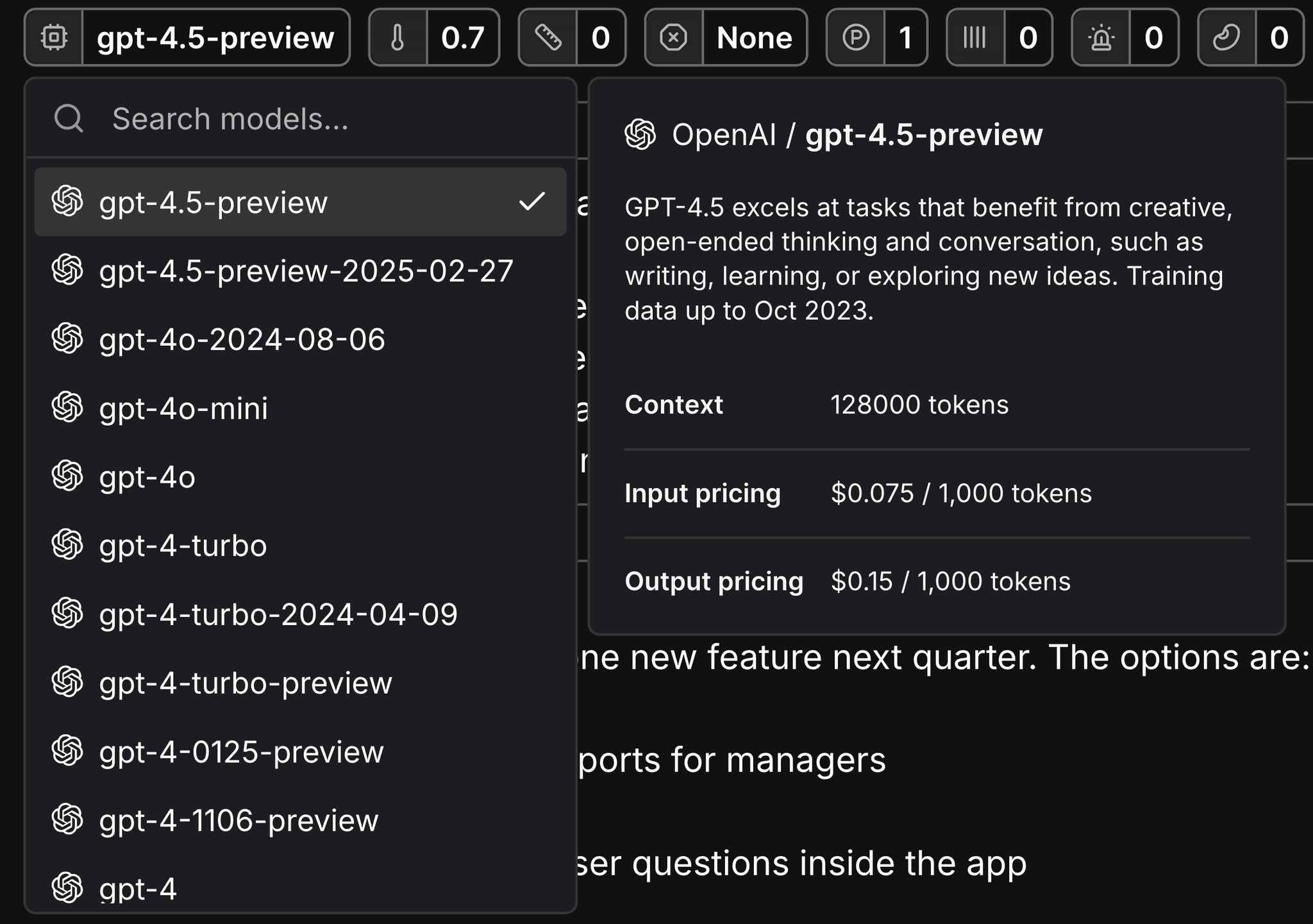Click the circled P top-p icon
Screen dimensions: 1313x924
click(x=855, y=38)
